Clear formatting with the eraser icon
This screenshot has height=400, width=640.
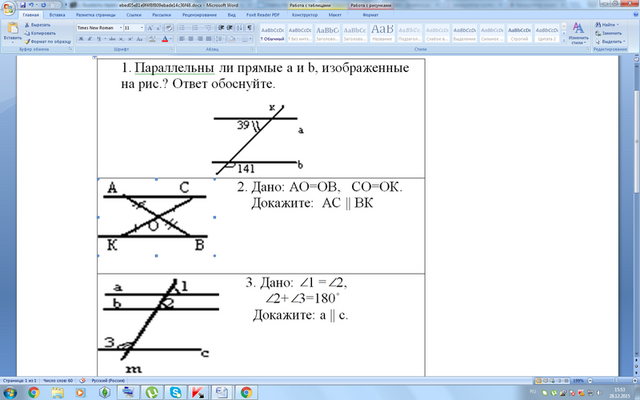169,28
